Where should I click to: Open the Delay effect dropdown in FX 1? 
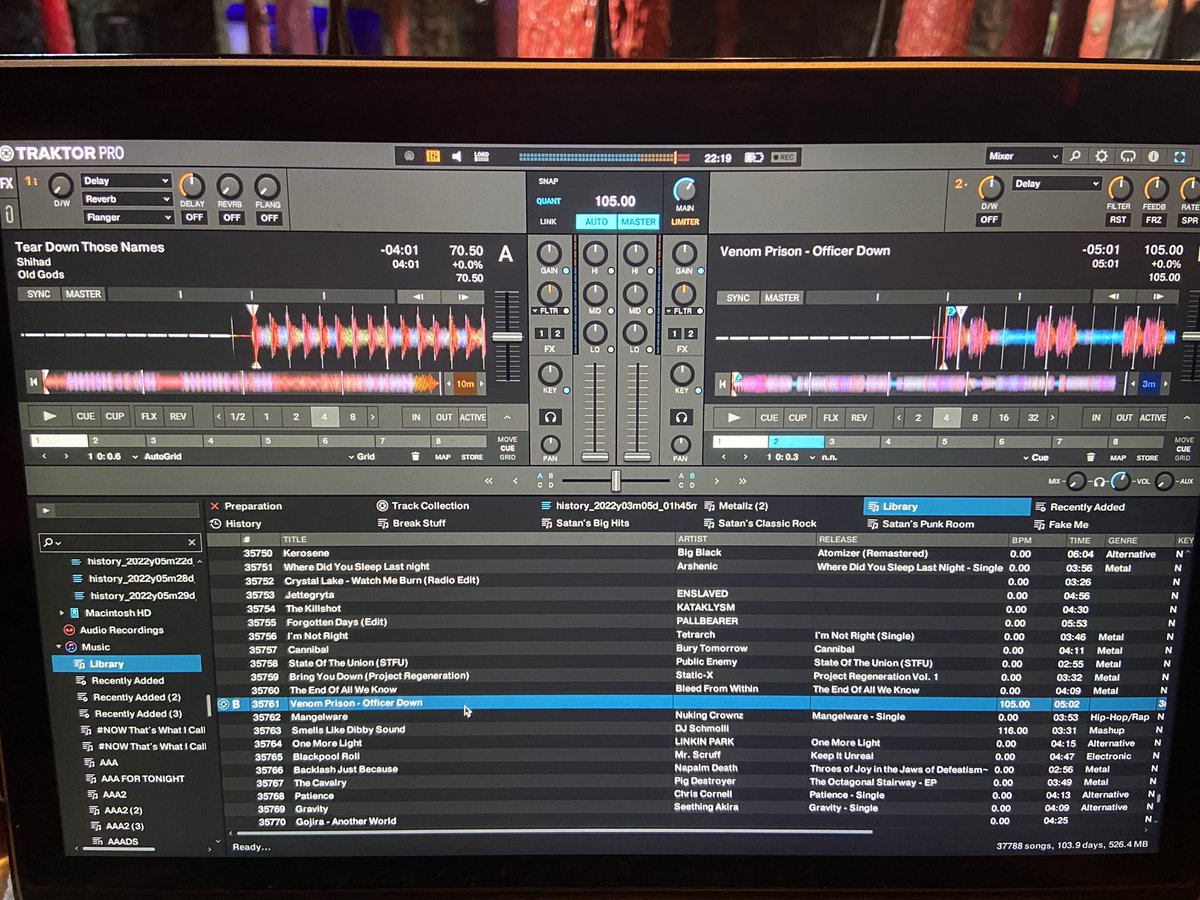tap(126, 181)
